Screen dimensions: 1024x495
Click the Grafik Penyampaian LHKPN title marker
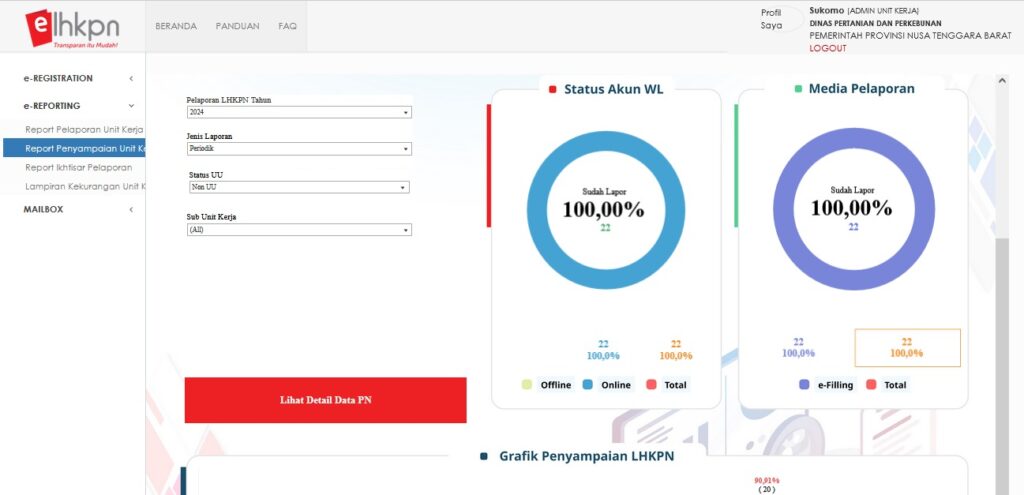pyautogui.click(x=484, y=456)
